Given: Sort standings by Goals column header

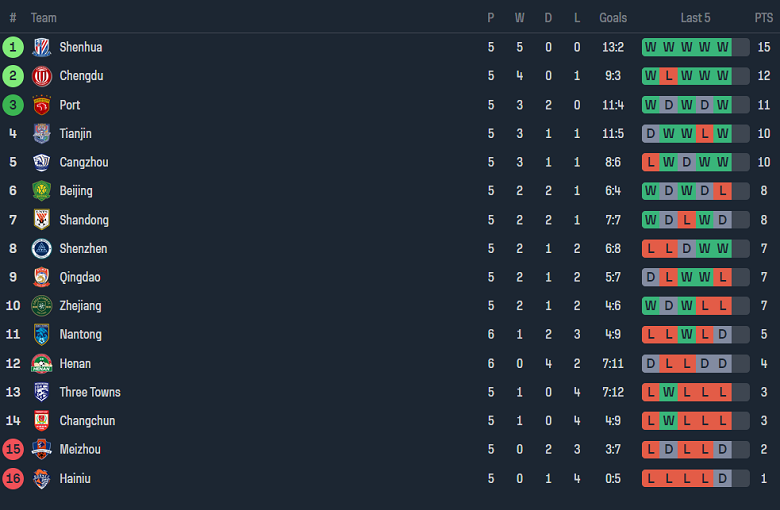Looking at the screenshot, I should 613,18.
